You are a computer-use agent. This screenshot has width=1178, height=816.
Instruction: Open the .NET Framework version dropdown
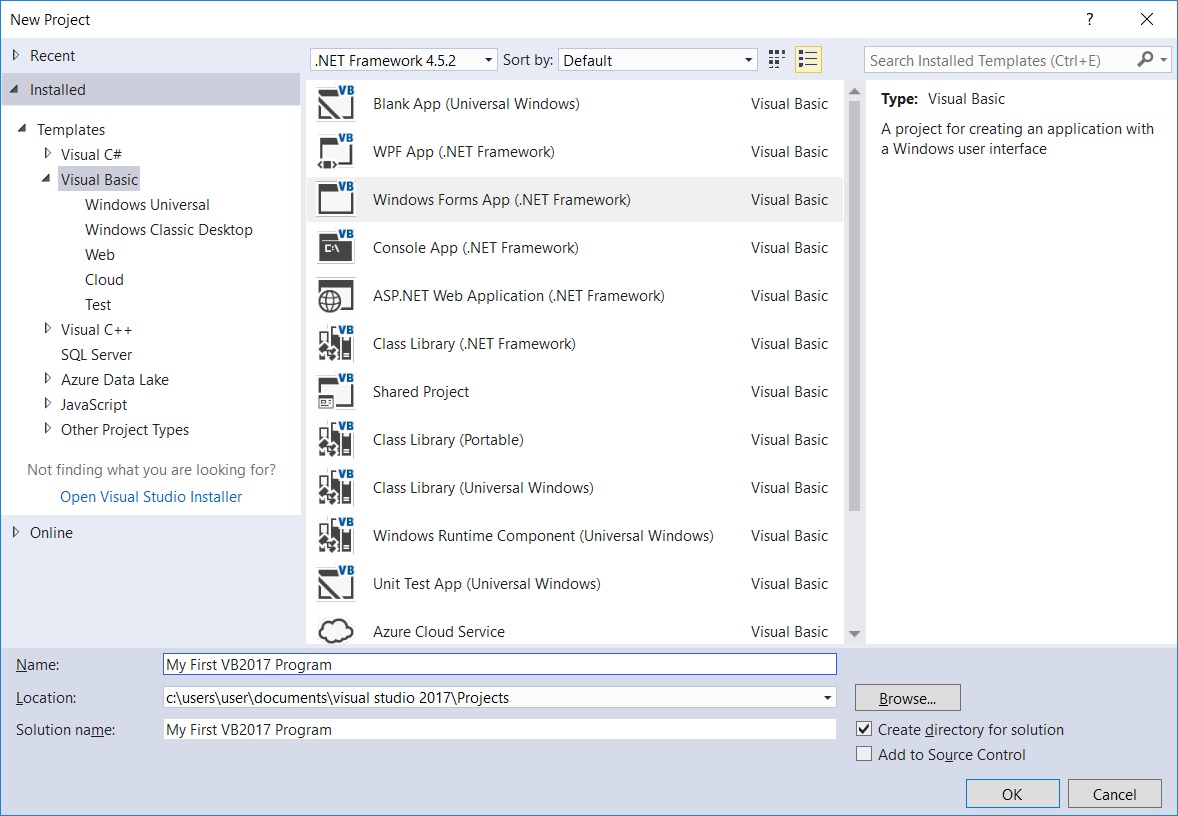[487, 59]
